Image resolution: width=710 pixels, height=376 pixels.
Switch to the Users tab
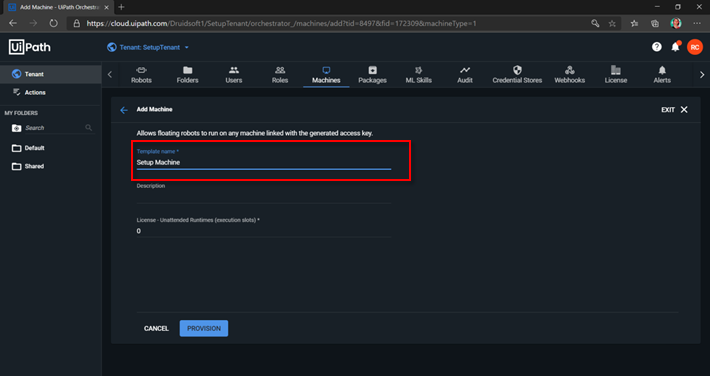(x=234, y=75)
